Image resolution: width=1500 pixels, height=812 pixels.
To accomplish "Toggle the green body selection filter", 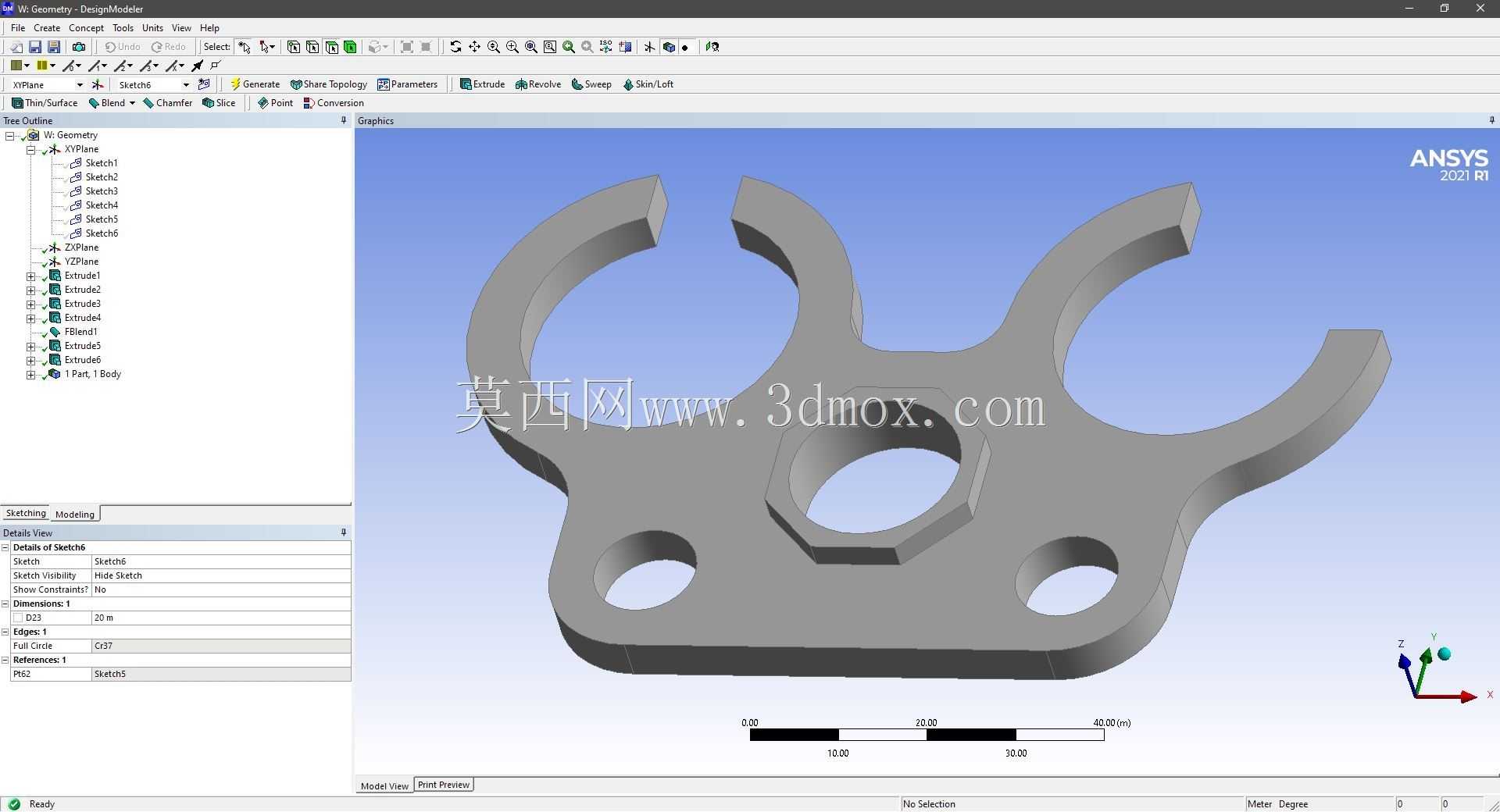I will pos(351,47).
